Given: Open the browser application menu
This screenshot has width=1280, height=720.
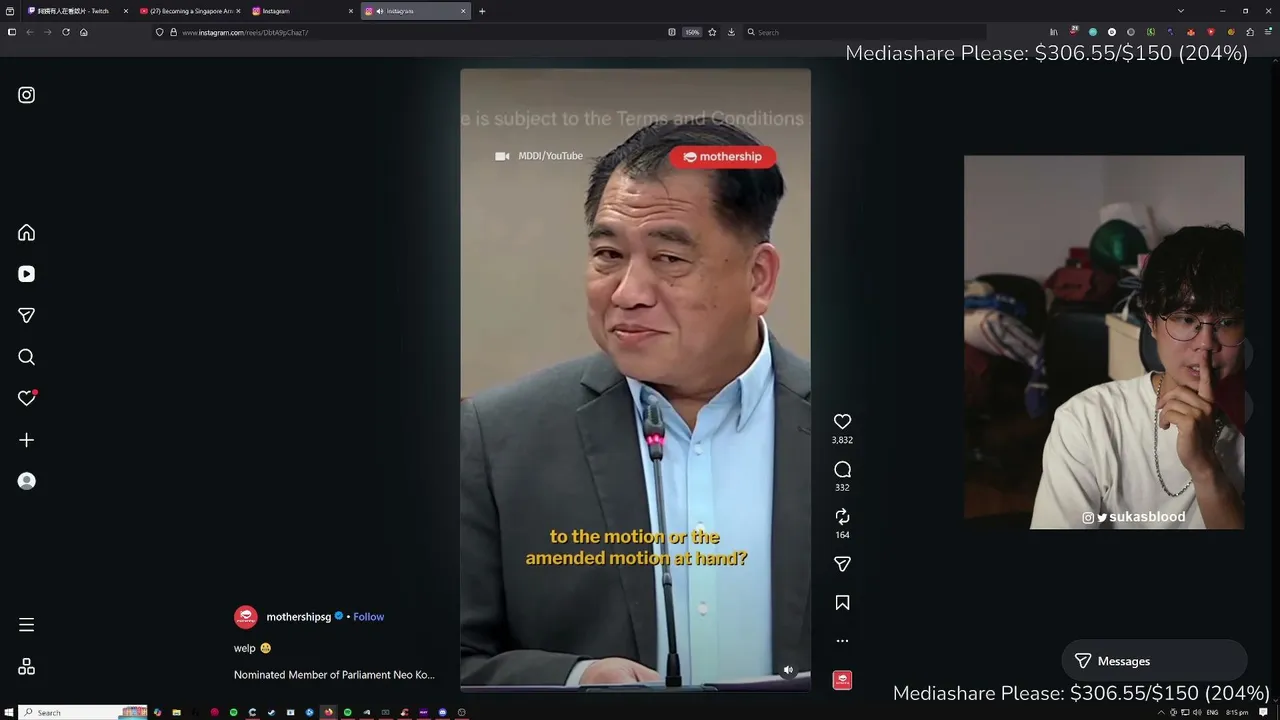Looking at the screenshot, I should pyautogui.click(x=1269, y=32).
